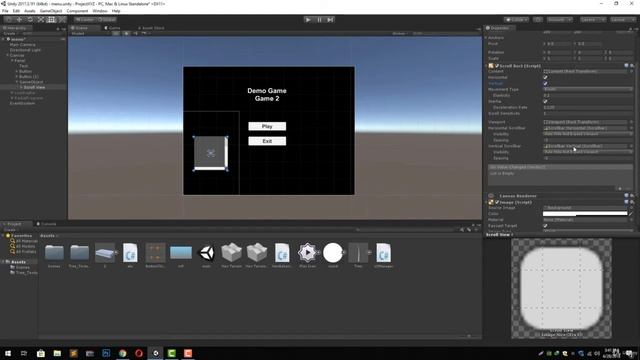Disable the Scroll Rect component checkbox
Image resolution: width=640 pixels, height=360 pixels.
pyautogui.click(x=497, y=66)
